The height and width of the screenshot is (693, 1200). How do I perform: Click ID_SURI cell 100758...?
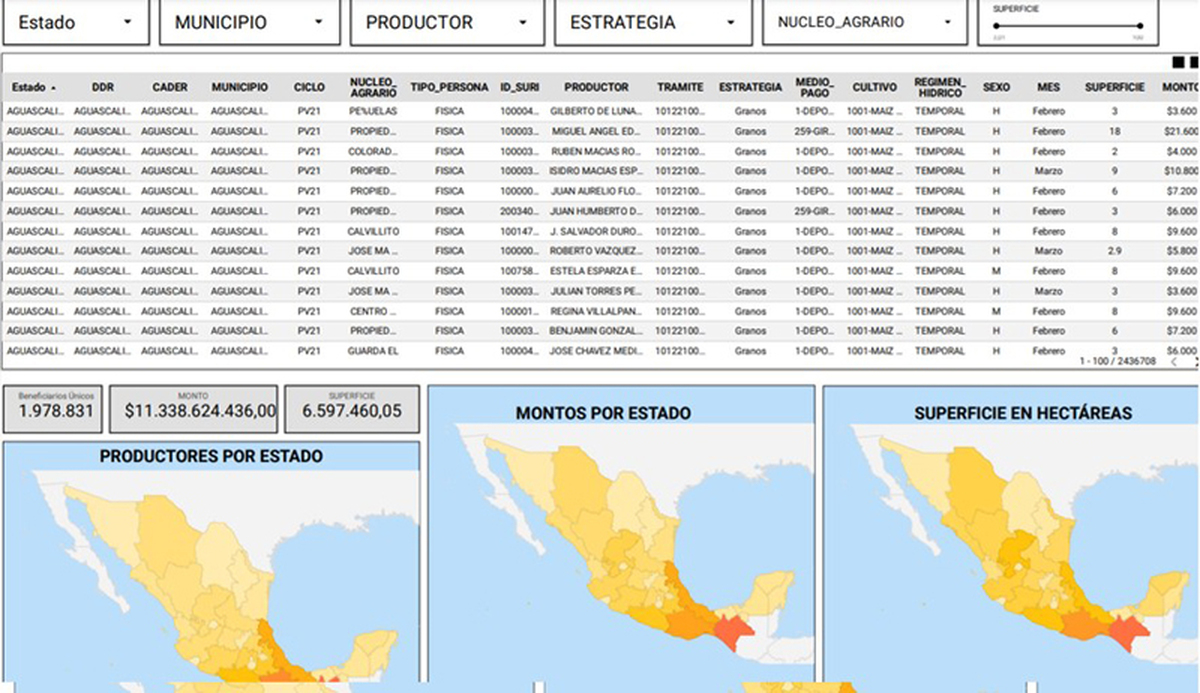pos(520,271)
